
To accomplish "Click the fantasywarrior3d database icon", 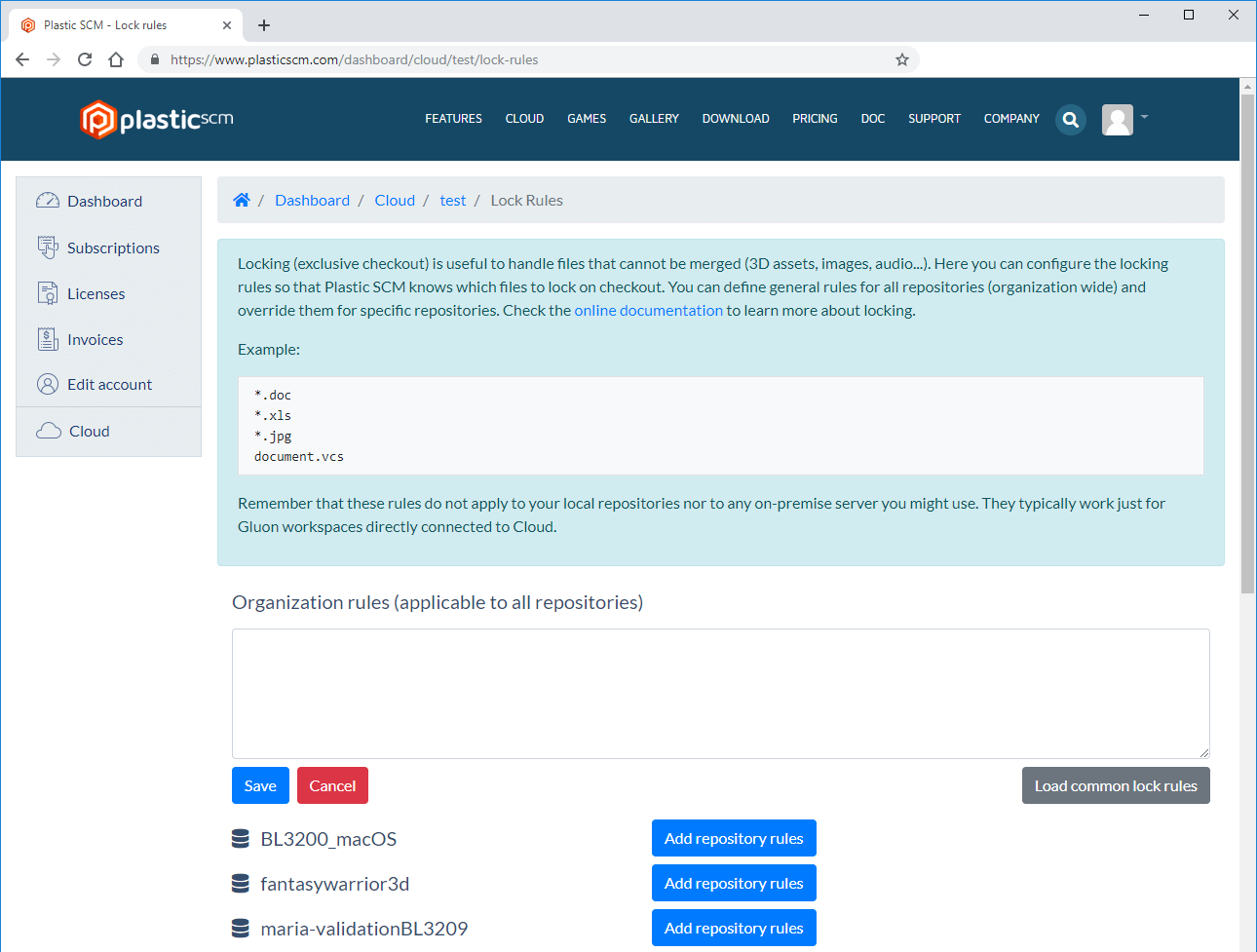I will [x=241, y=884].
